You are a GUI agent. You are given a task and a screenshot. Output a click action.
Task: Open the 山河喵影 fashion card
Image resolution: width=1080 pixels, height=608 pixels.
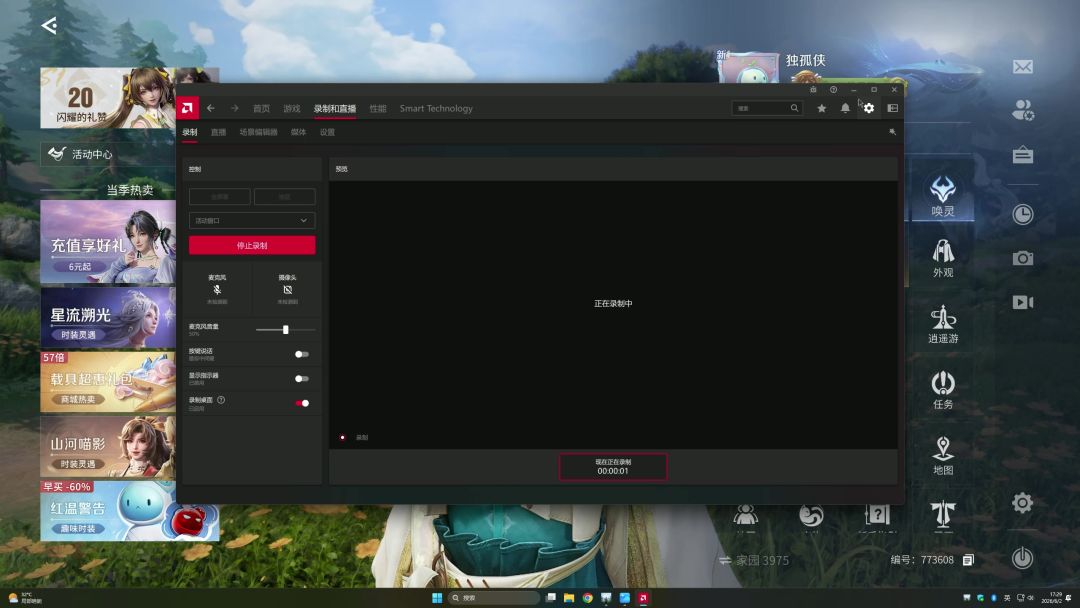point(108,447)
